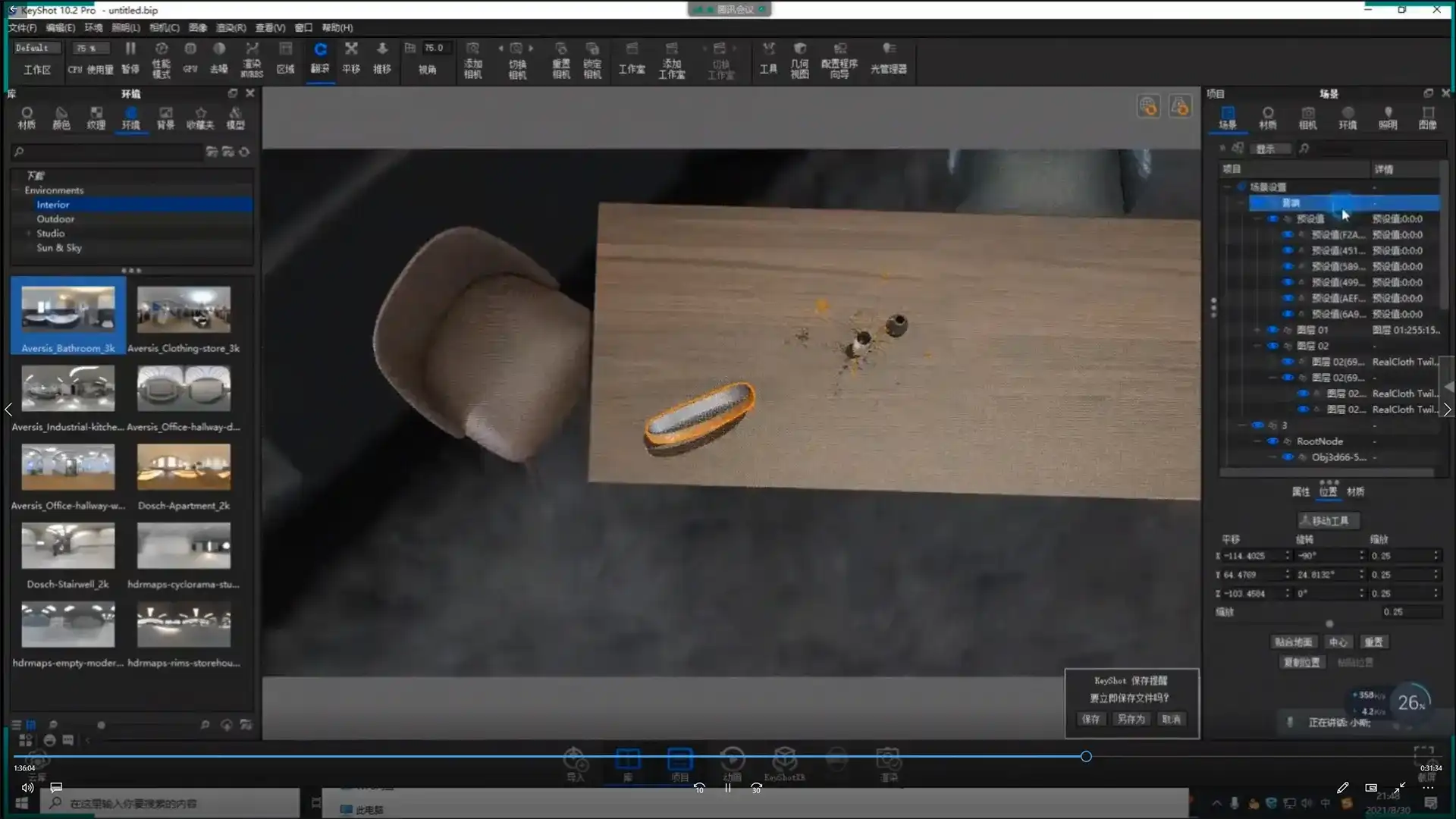1456x819 pixels.
Task: Open the 相机 tab in project panel
Action: click(1307, 118)
